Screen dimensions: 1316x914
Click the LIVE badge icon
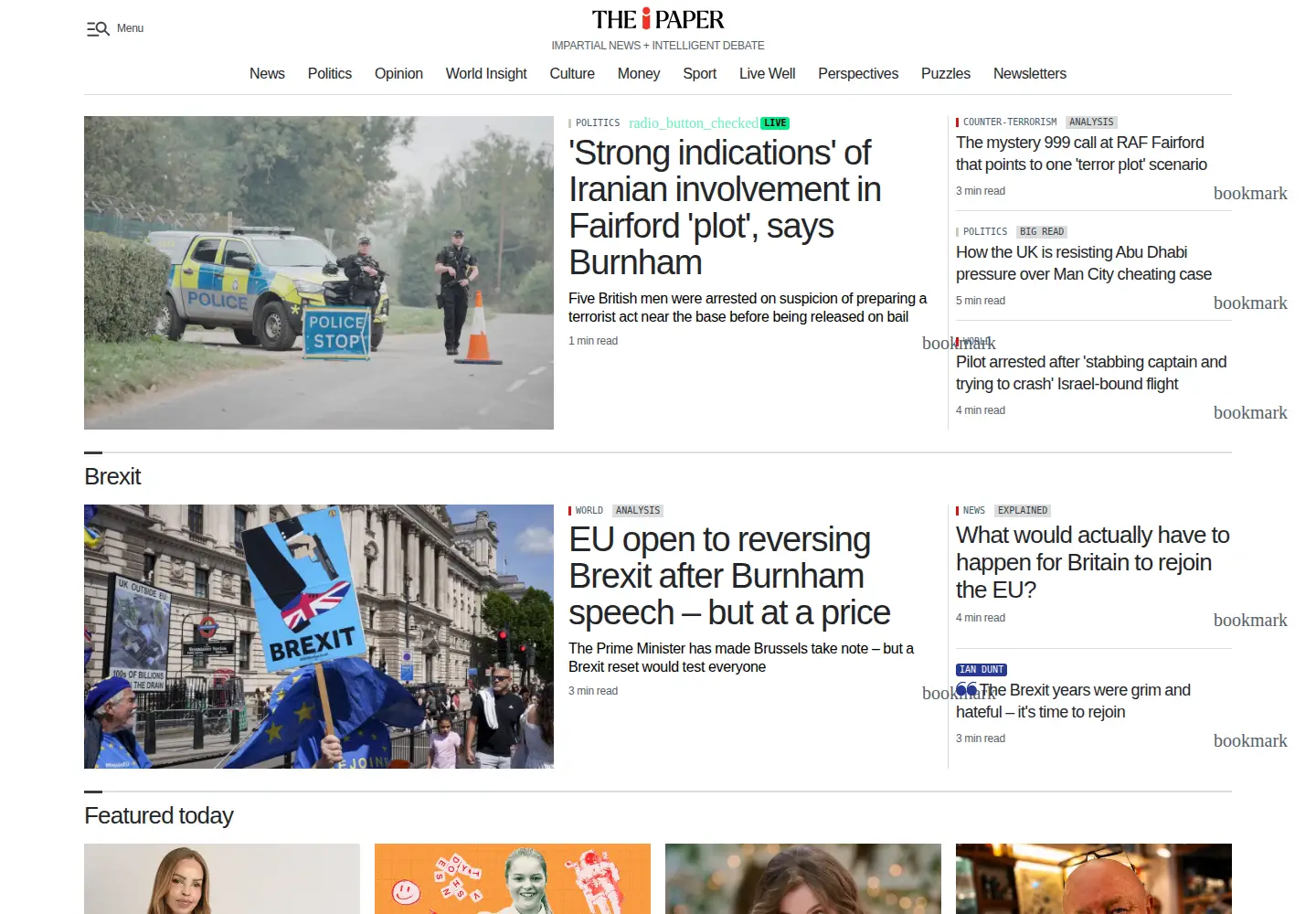tap(776, 122)
